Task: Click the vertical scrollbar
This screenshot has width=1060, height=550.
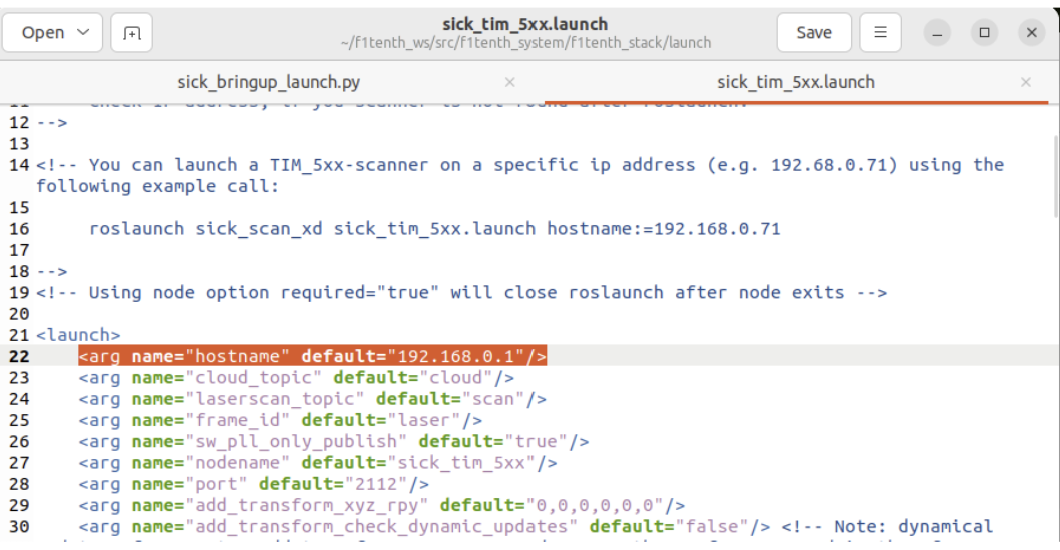Action: pos(1056,176)
